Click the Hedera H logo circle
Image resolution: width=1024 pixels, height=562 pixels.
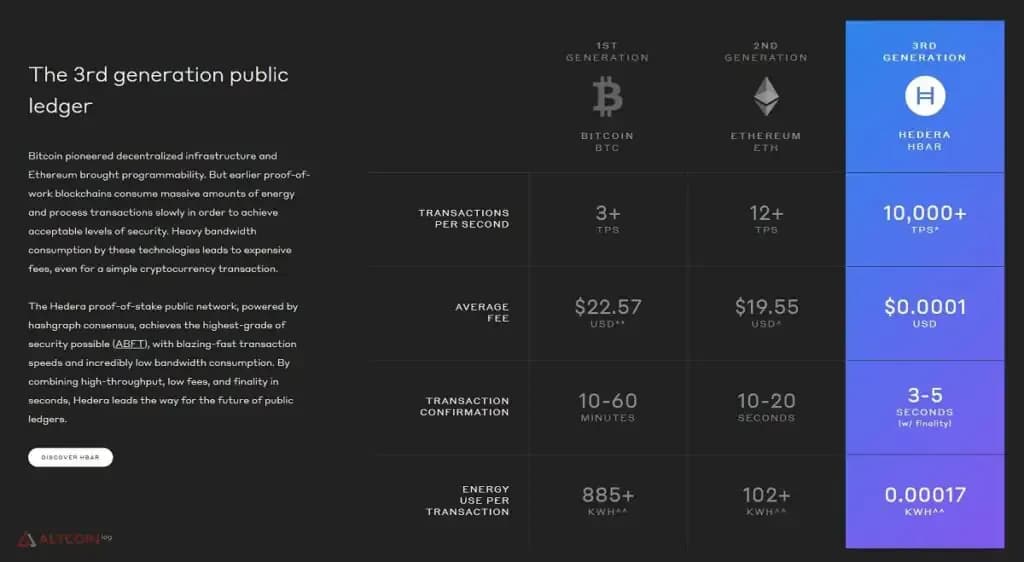tap(925, 96)
